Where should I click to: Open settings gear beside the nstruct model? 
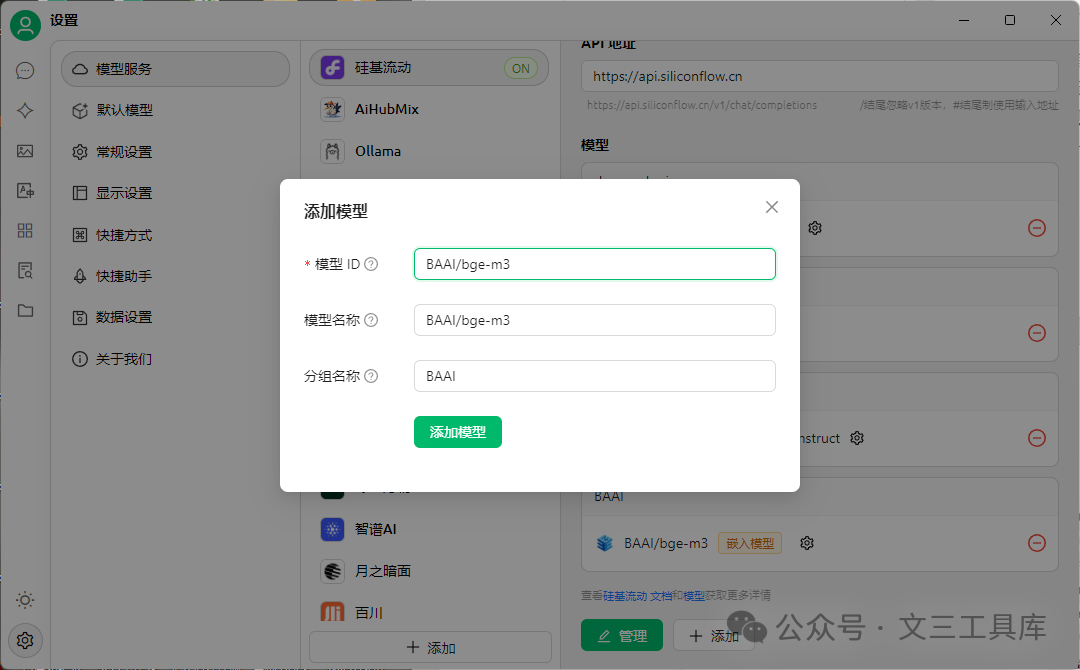(x=857, y=438)
